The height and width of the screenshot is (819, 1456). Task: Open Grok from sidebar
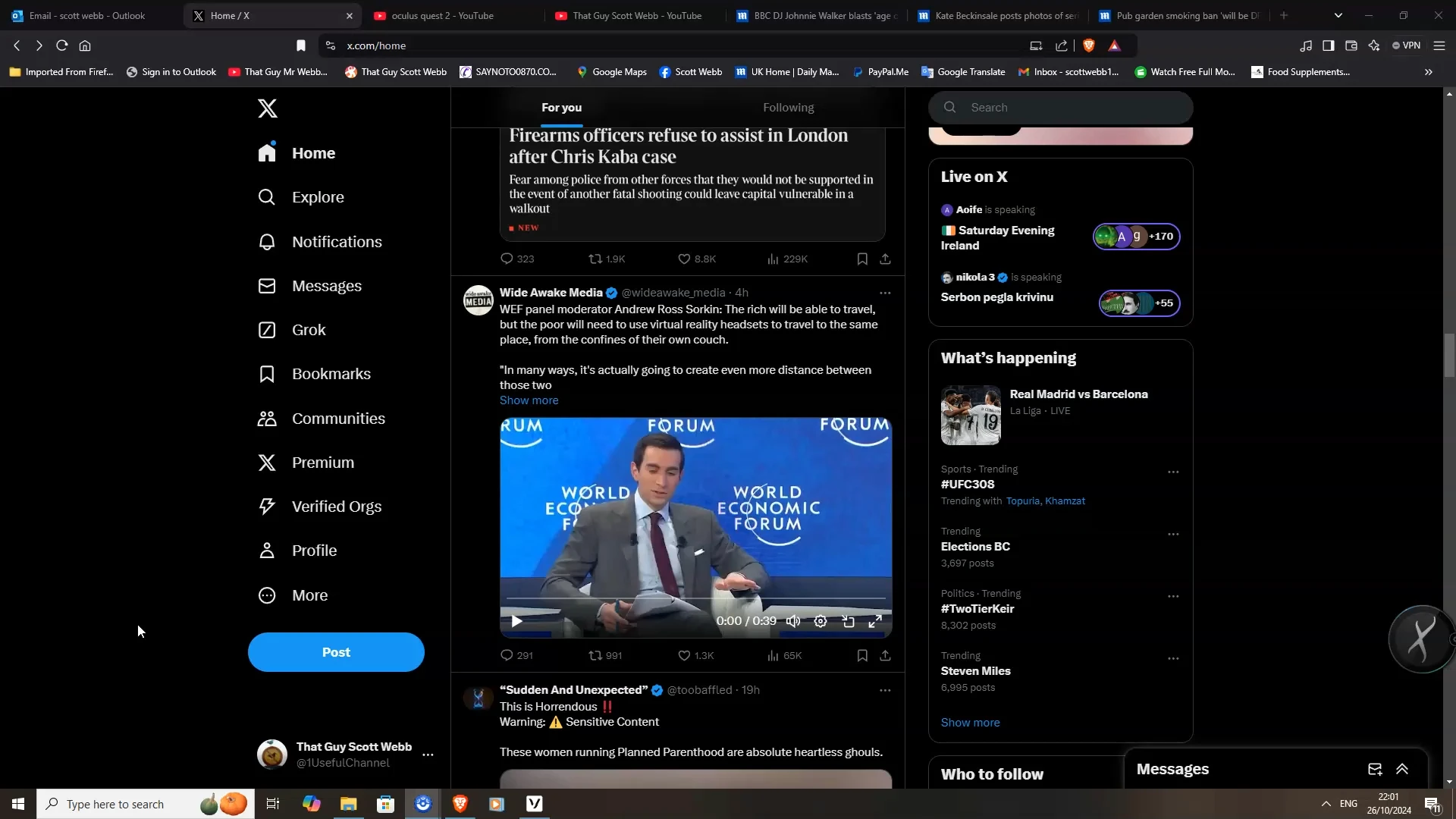tap(292, 330)
